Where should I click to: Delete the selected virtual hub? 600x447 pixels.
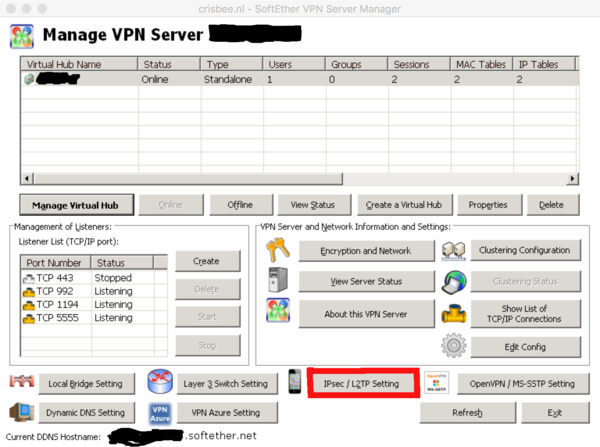coord(553,205)
